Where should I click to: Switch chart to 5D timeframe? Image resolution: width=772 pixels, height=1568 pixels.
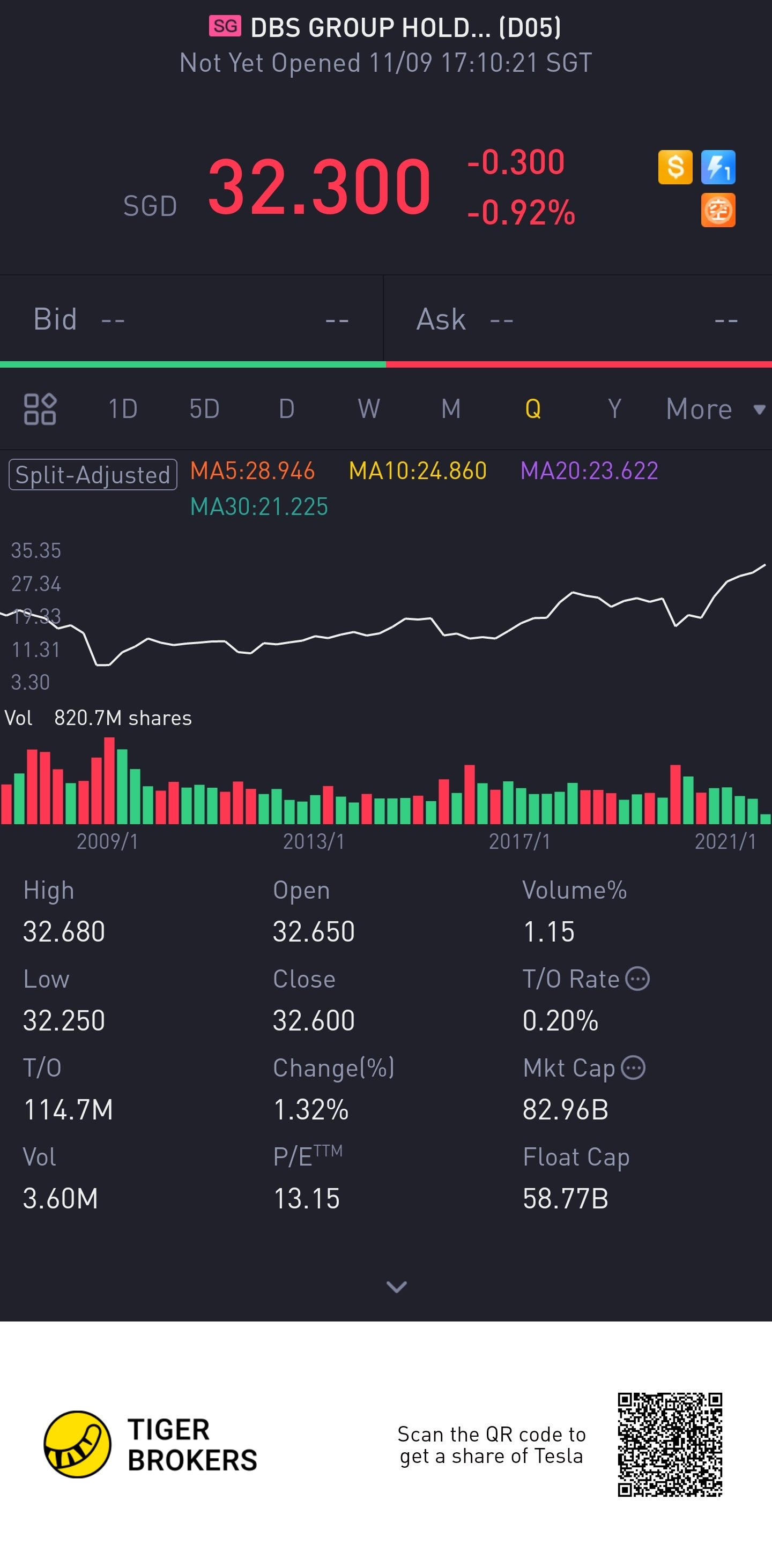point(205,408)
